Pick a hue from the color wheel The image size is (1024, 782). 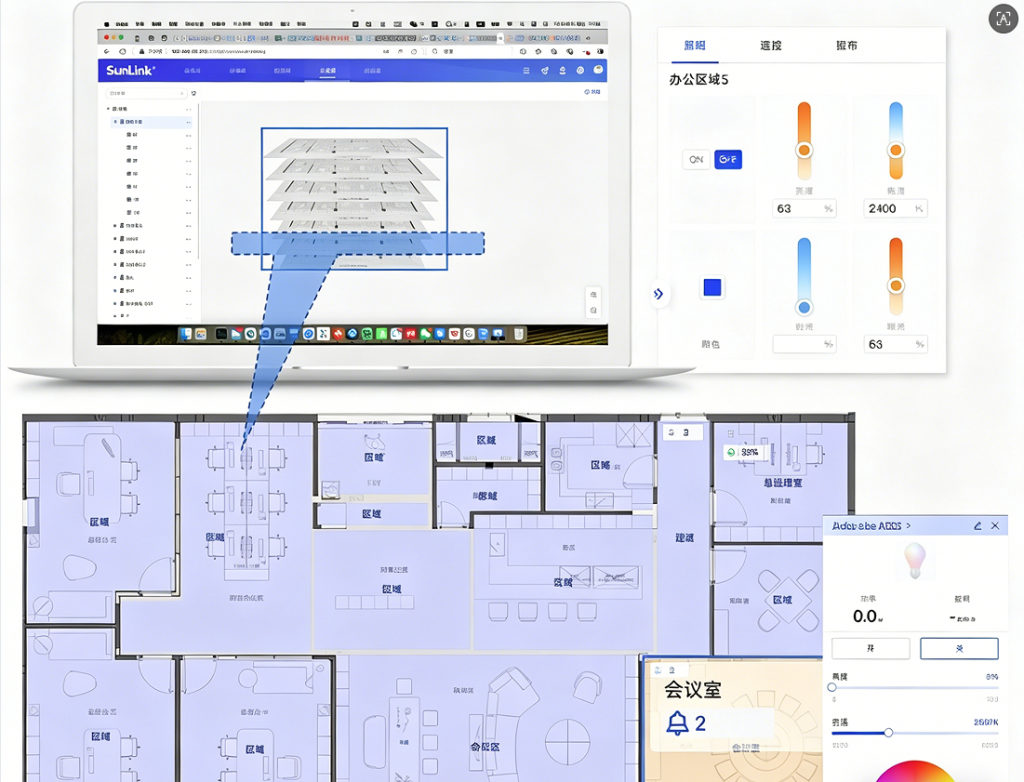click(914, 773)
